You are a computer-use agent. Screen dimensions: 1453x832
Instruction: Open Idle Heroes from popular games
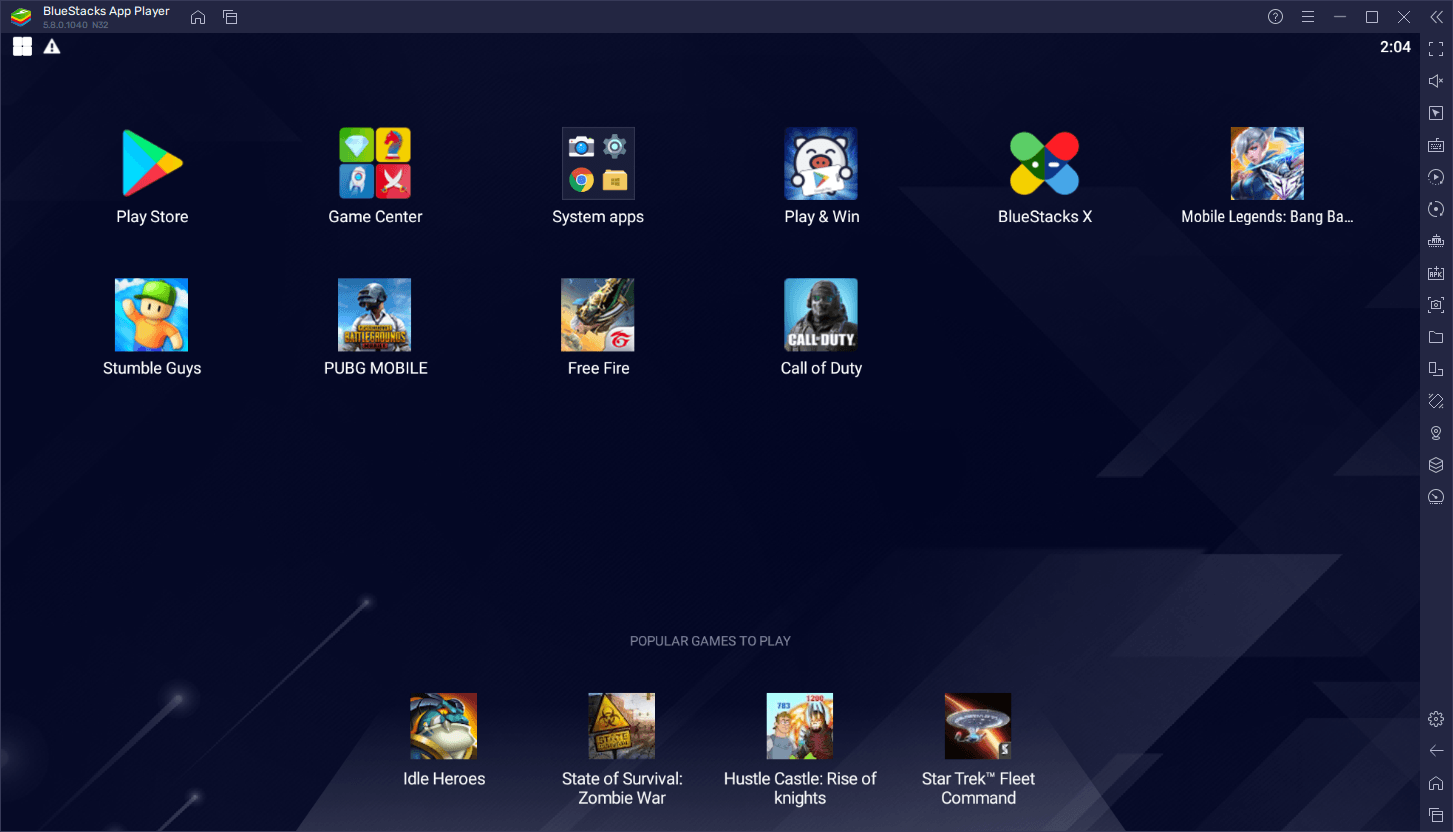[443, 725]
